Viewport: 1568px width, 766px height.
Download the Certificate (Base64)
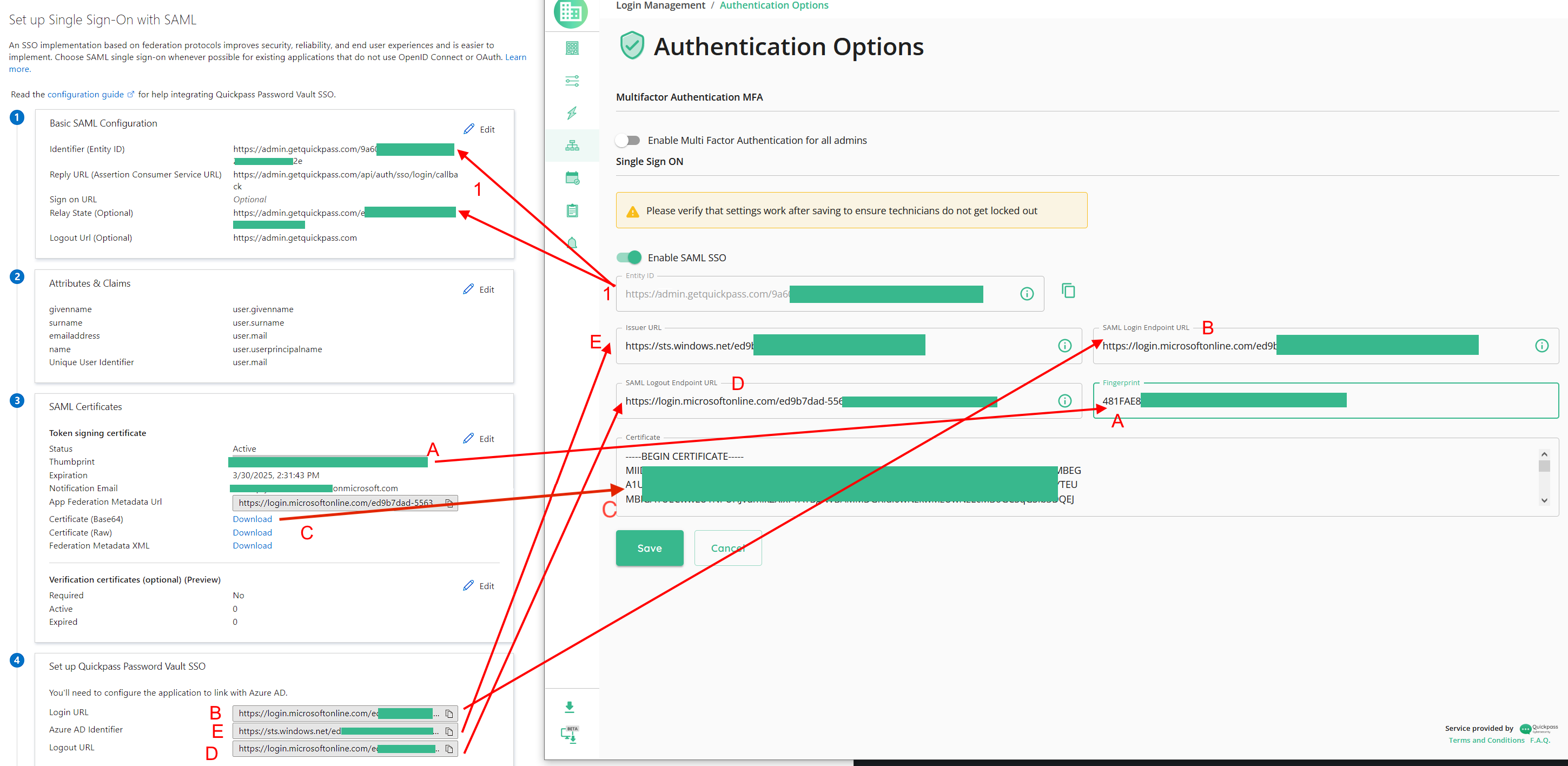[252, 519]
